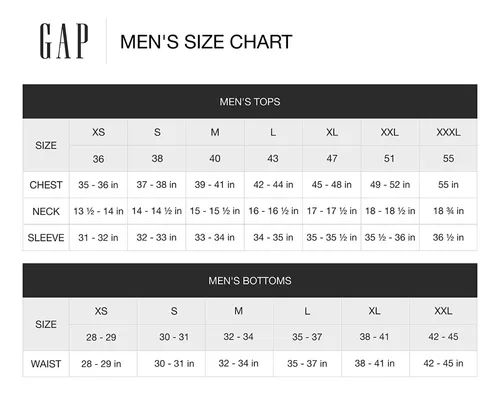Click the Men's Bottoms header bar

click(x=250, y=281)
